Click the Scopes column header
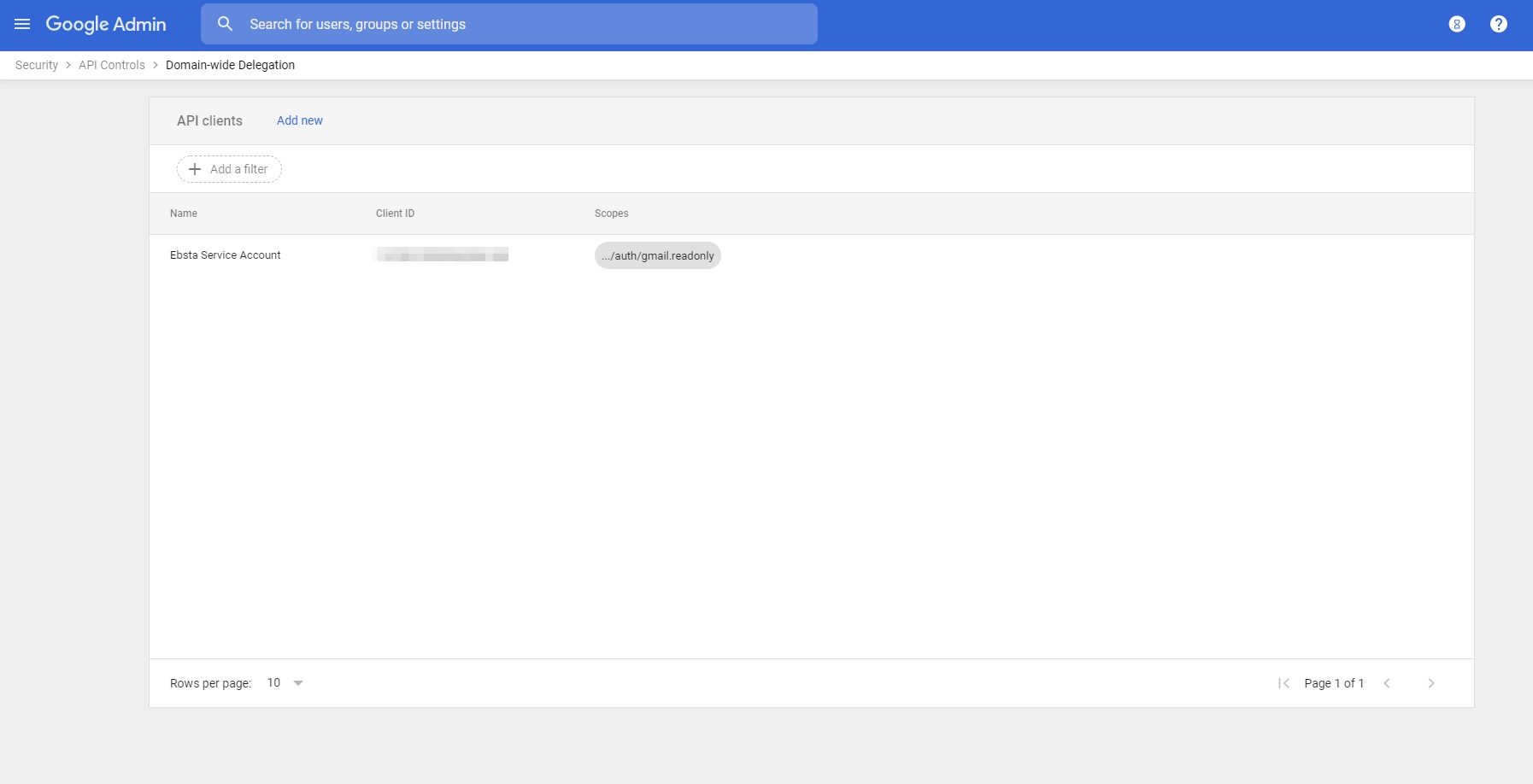This screenshot has height=784, width=1533. 611,214
